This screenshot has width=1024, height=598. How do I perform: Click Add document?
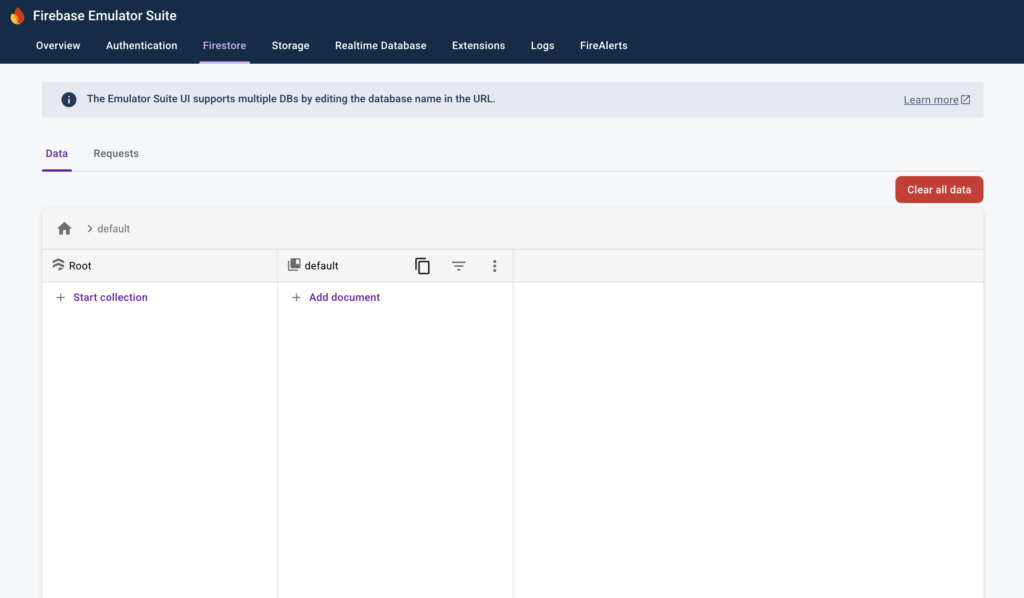pos(344,298)
